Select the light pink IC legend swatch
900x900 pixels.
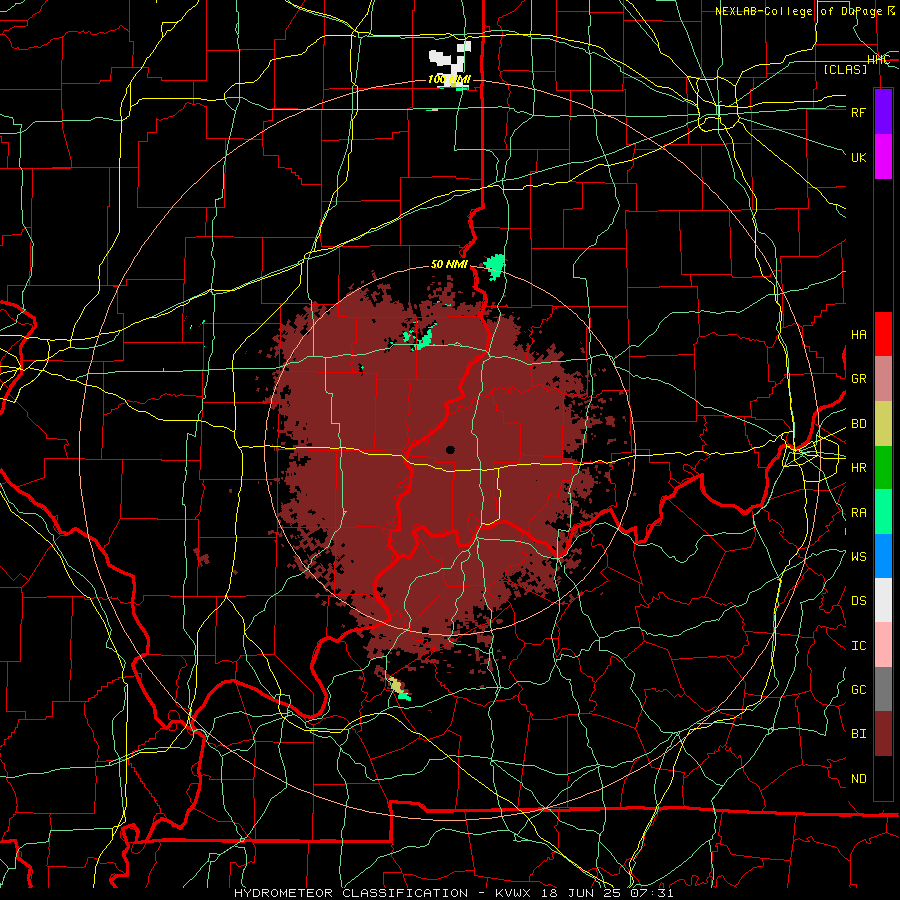click(883, 645)
